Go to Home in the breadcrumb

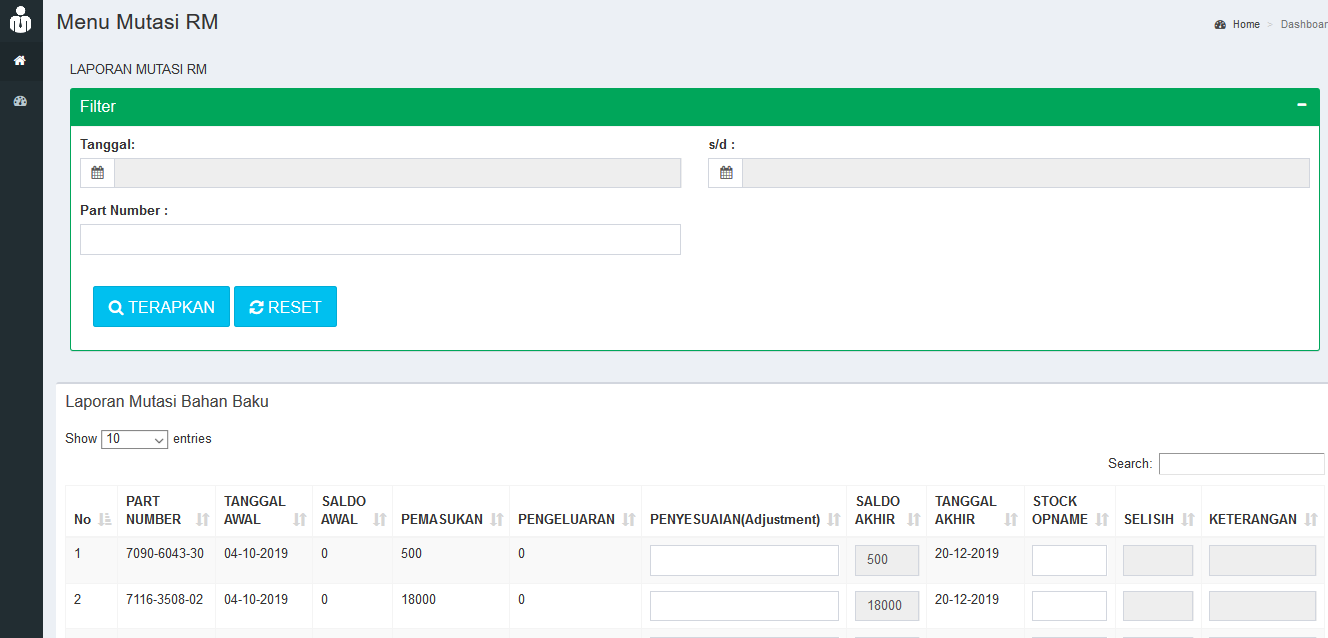click(x=1246, y=24)
